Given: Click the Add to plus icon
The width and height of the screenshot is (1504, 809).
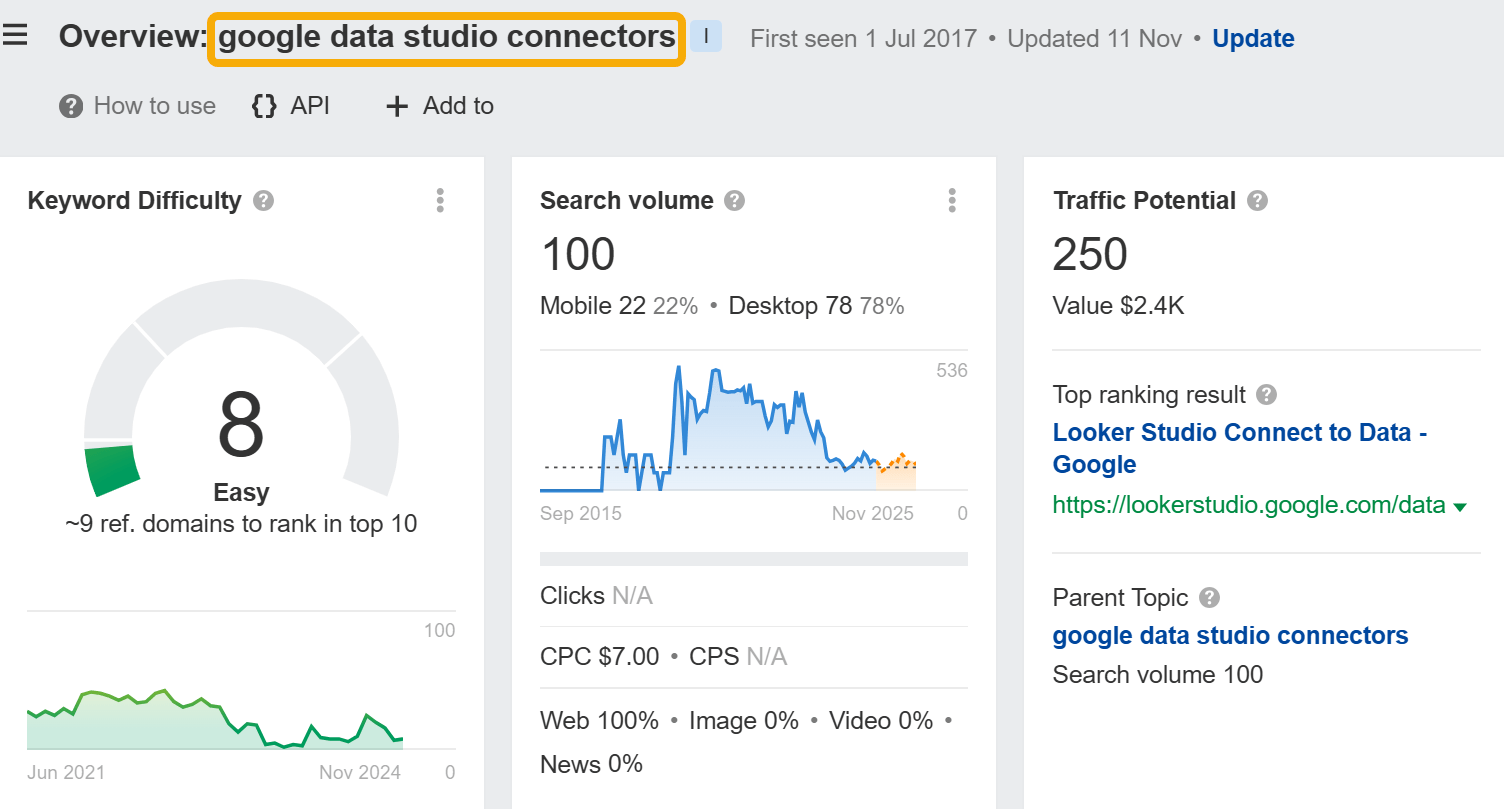Looking at the screenshot, I should click(x=396, y=106).
